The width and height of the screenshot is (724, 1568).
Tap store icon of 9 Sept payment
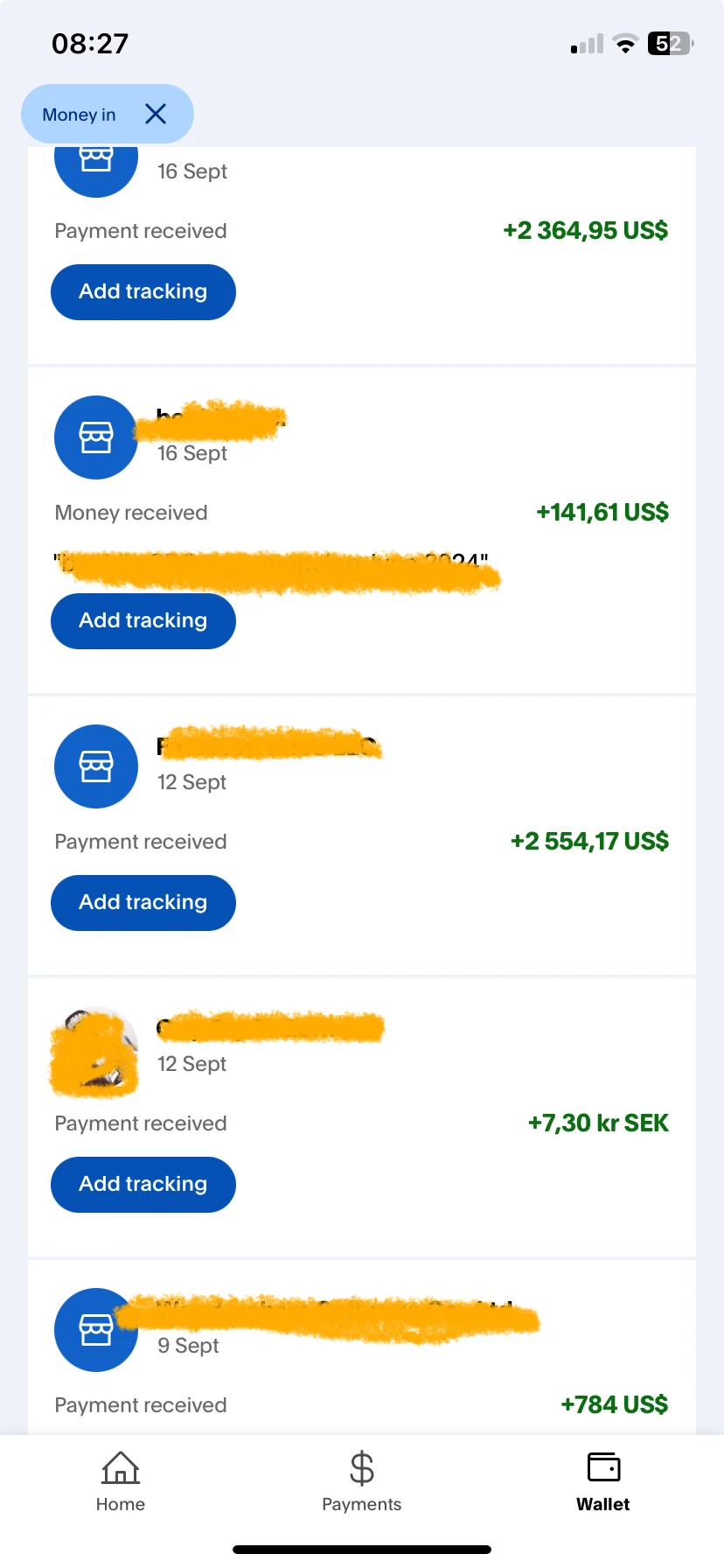pyautogui.click(x=96, y=1329)
